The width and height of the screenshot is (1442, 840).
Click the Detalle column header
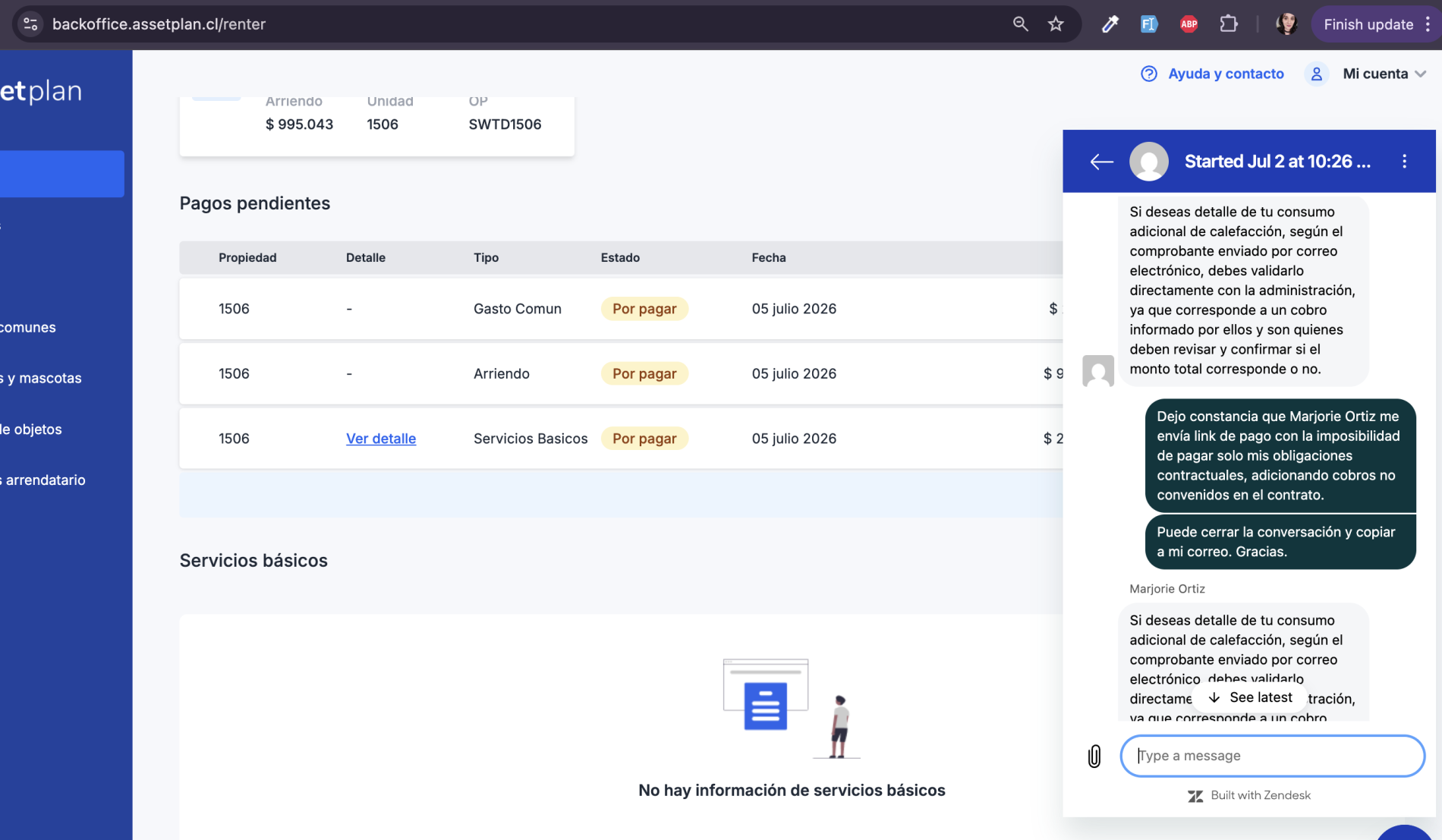(366, 257)
